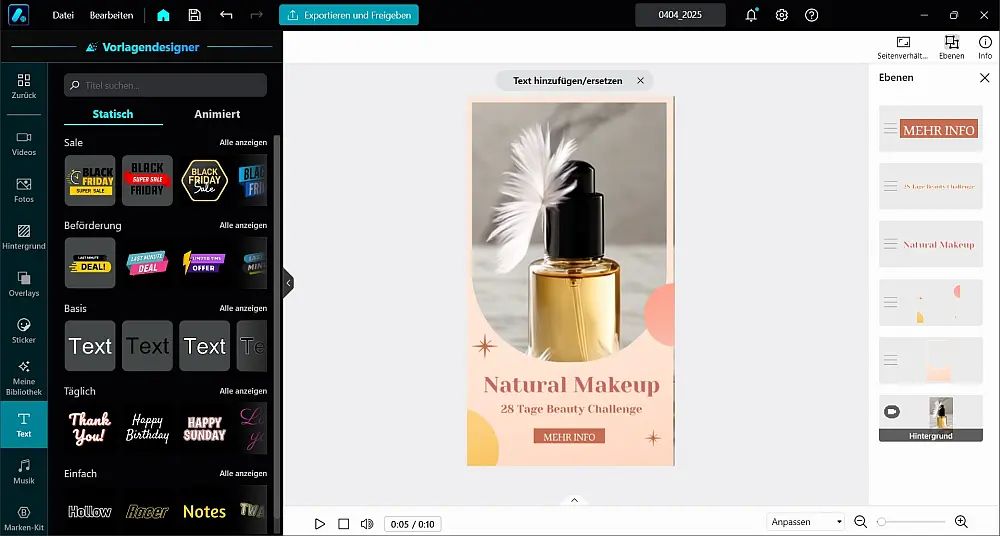Open the Bearbeiten menu
The image size is (1000, 536).
click(111, 15)
